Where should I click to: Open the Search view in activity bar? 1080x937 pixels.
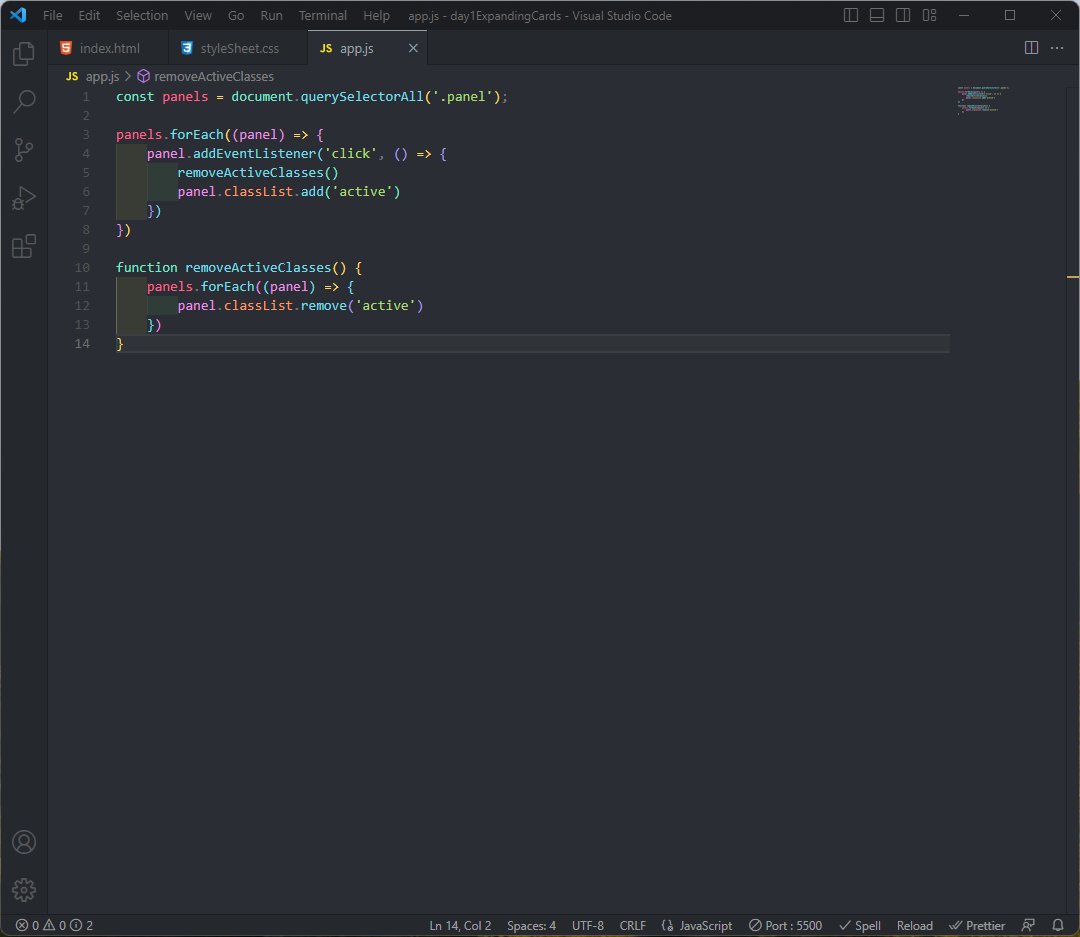pyautogui.click(x=24, y=102)
